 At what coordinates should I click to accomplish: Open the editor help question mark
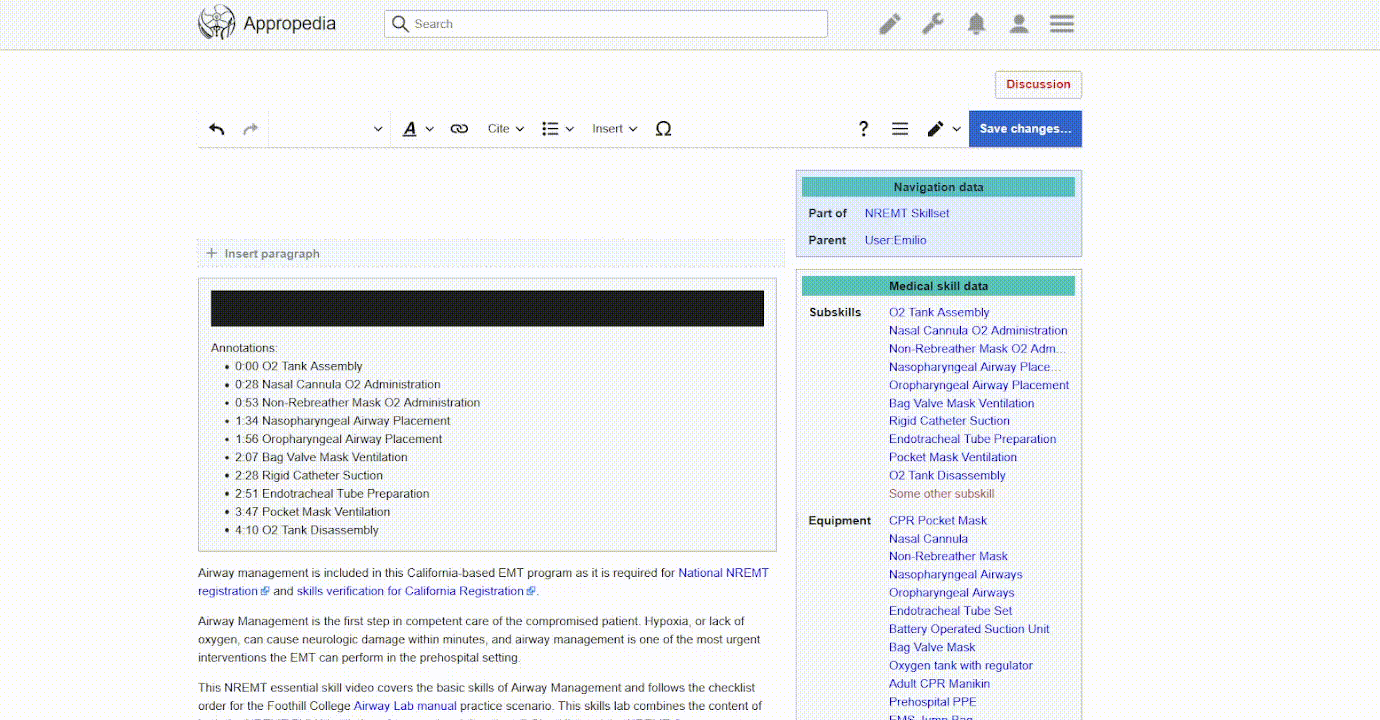tap(863, 129)
